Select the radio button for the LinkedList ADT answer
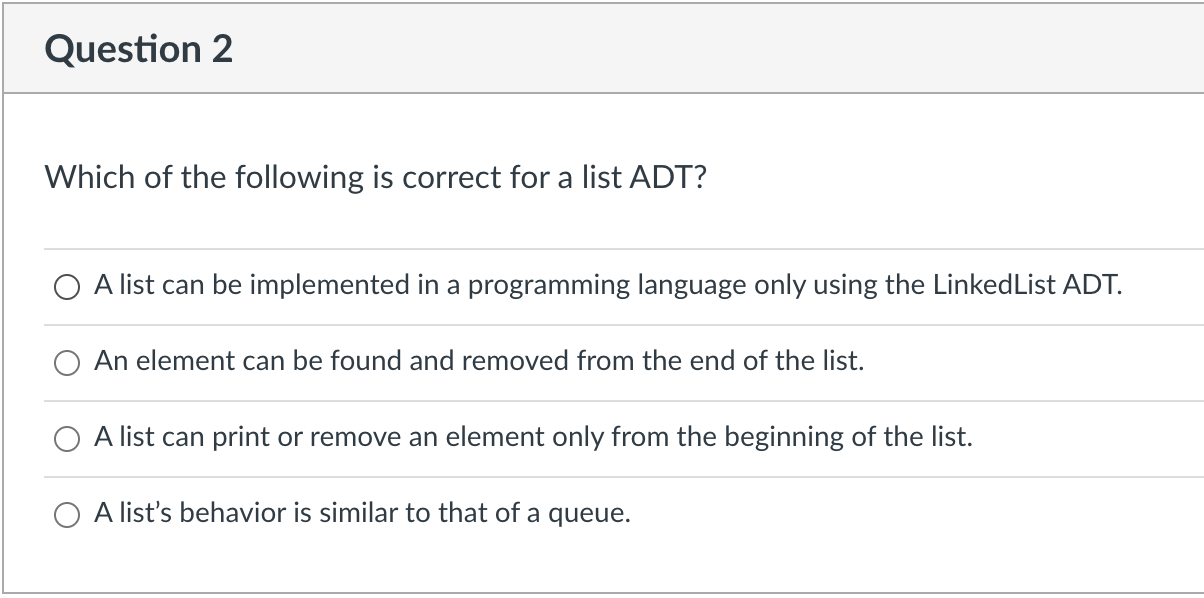1204x598 pixels. pyautogui.click(x=66, y=287)
